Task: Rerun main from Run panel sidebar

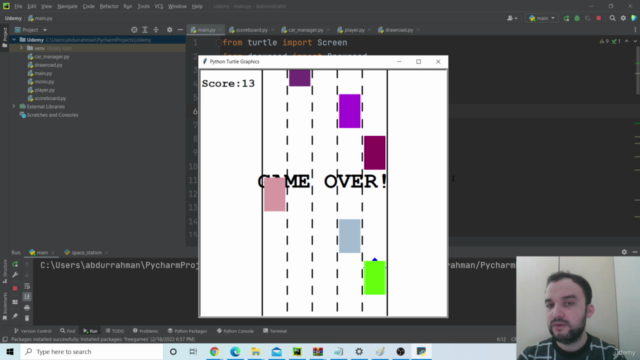Action: coord(15,264)
